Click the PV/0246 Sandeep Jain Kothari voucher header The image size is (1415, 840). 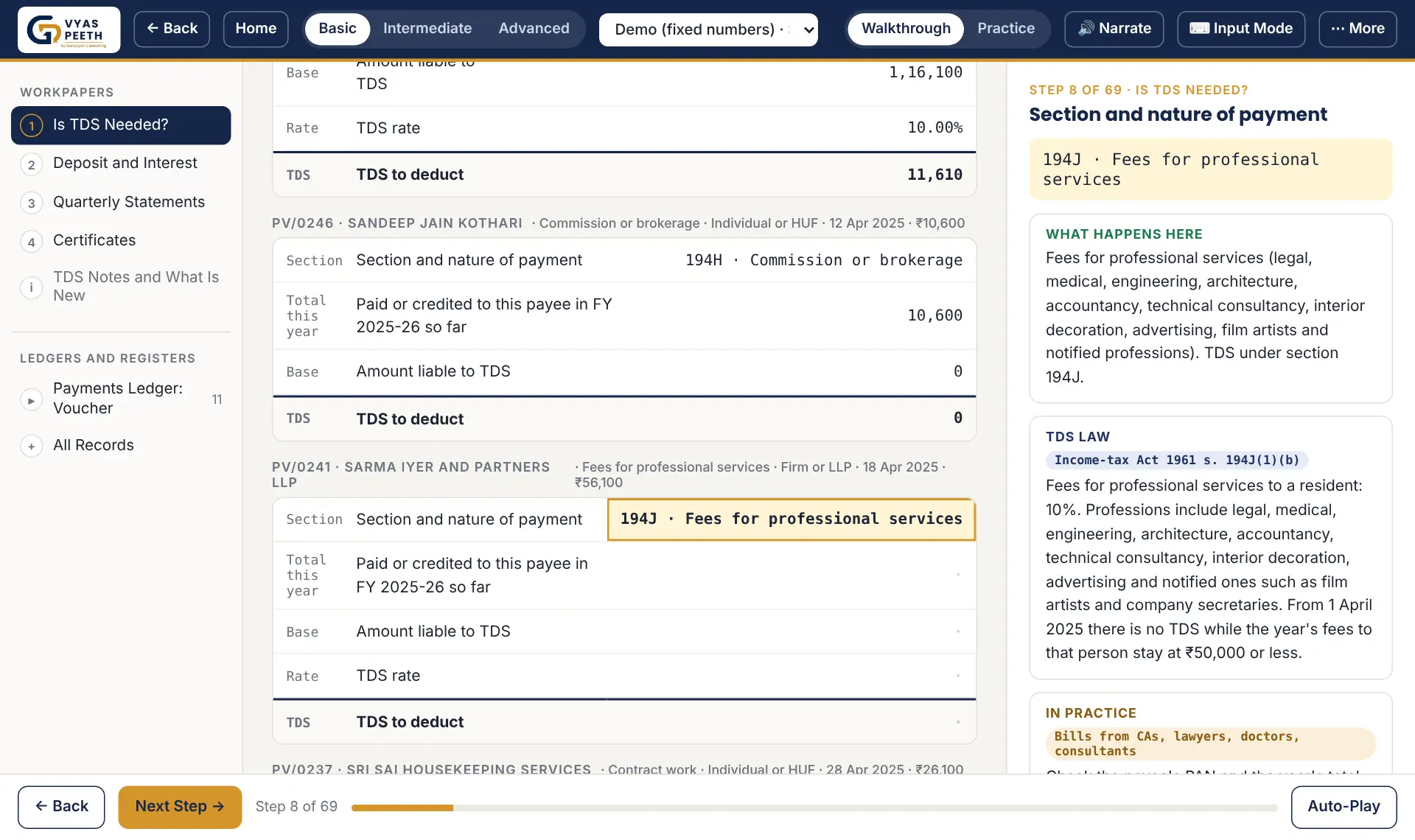click(x=618, y=223)
